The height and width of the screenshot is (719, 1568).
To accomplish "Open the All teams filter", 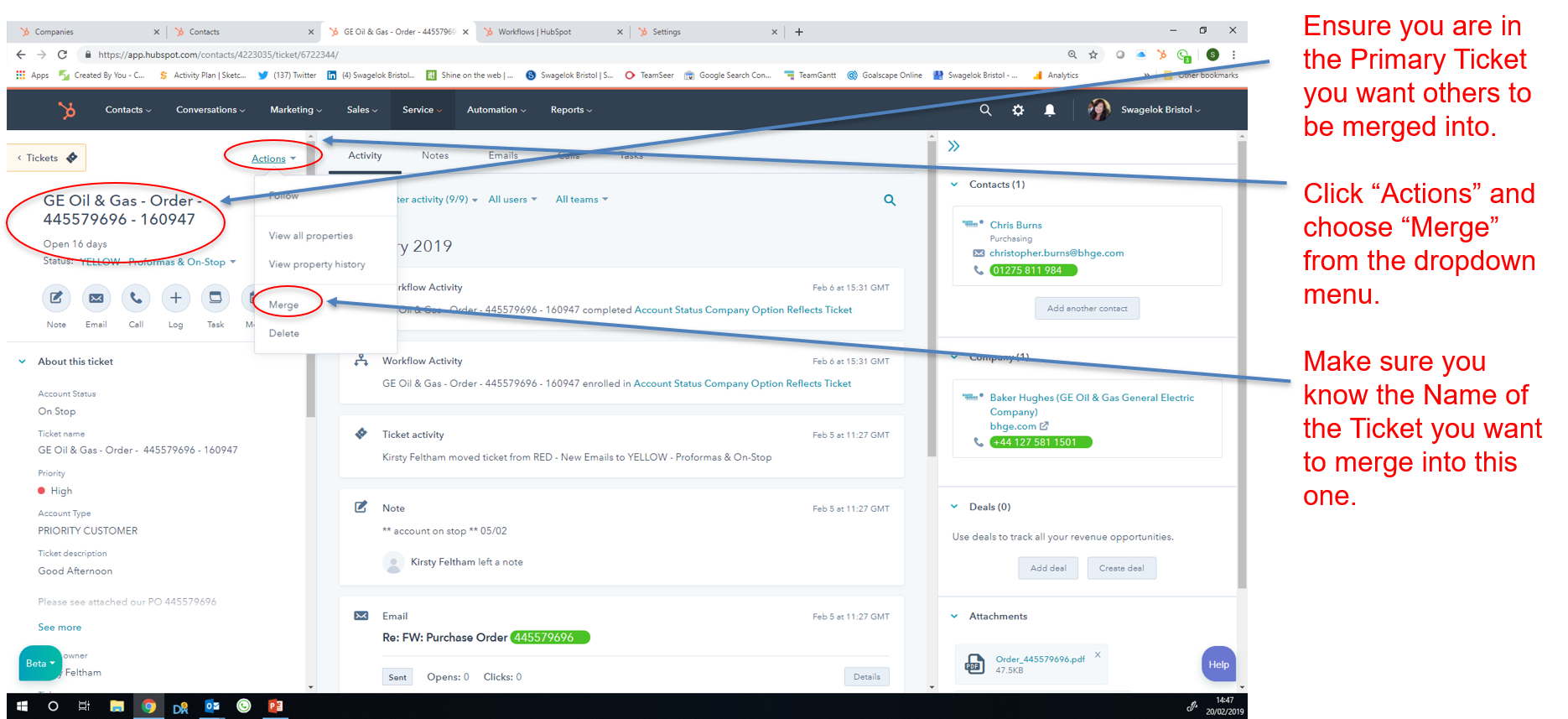I will pos(582,200).
